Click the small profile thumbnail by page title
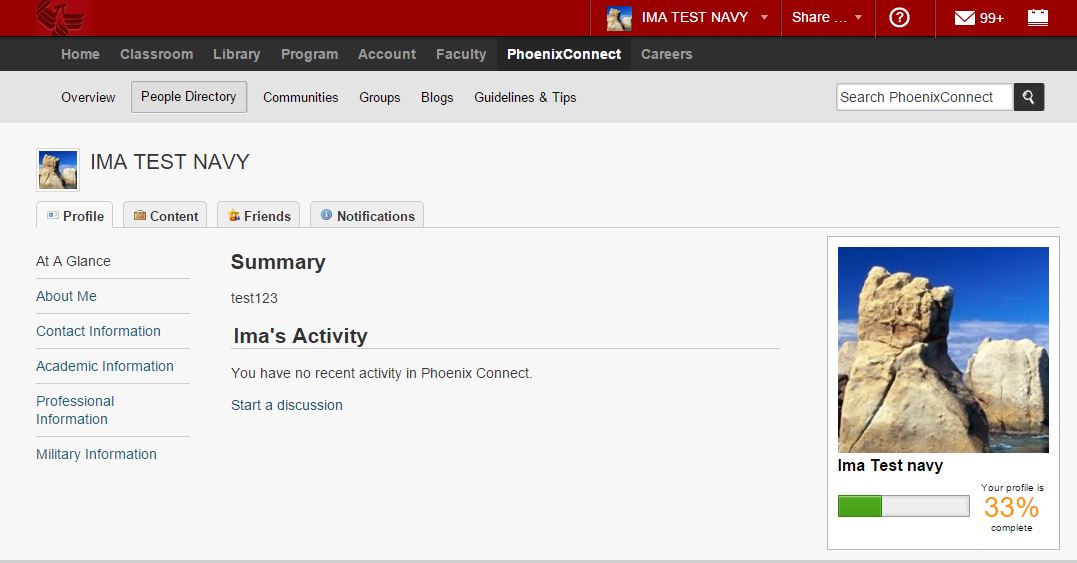This screenshot has width=1077, height=563. (58, 170)
